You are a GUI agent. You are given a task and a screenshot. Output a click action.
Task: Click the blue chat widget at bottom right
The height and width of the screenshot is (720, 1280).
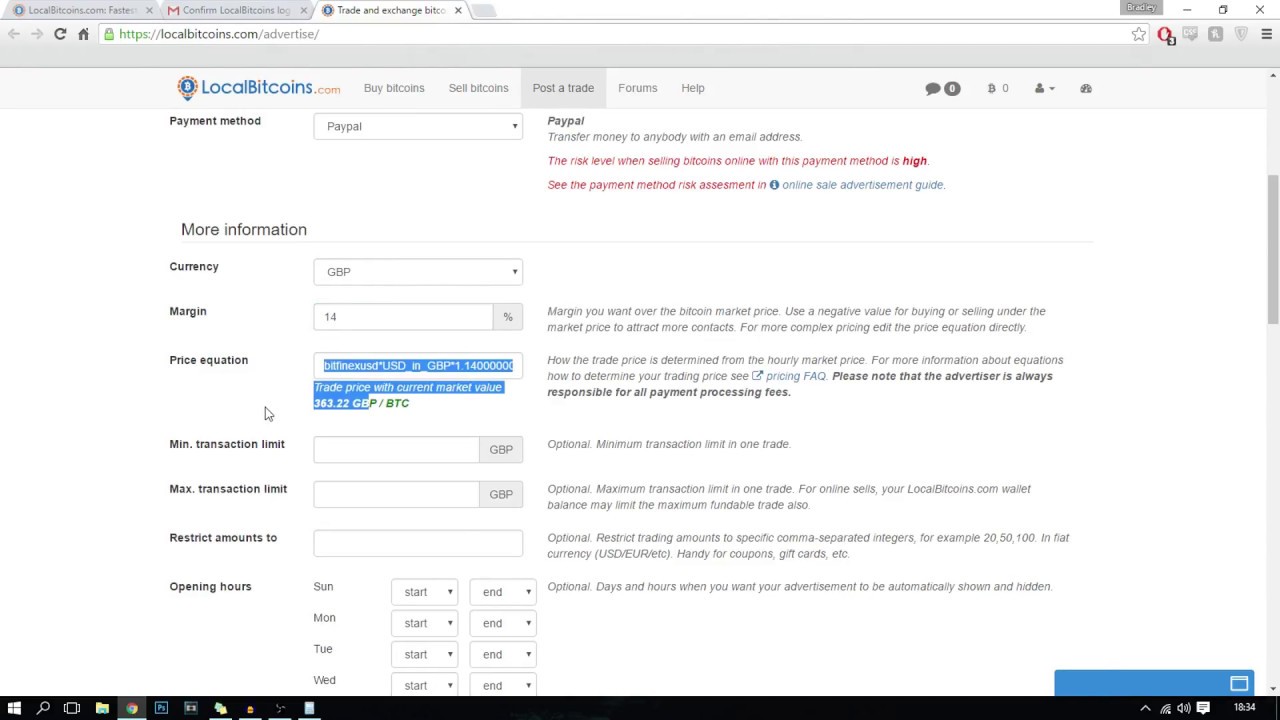(x=1154, y=683)
